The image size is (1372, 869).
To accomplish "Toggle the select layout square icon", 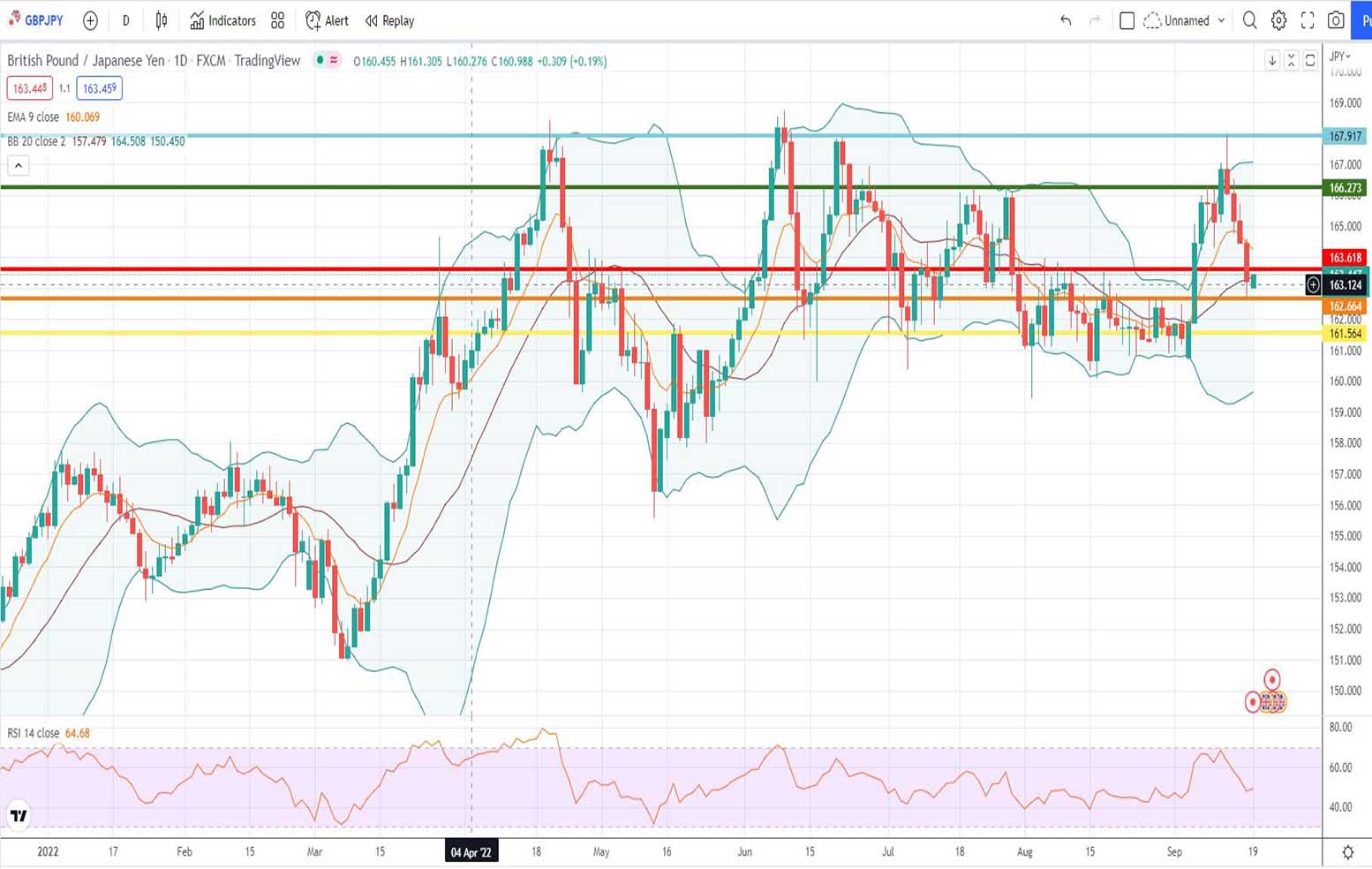I will (1127, 20).
